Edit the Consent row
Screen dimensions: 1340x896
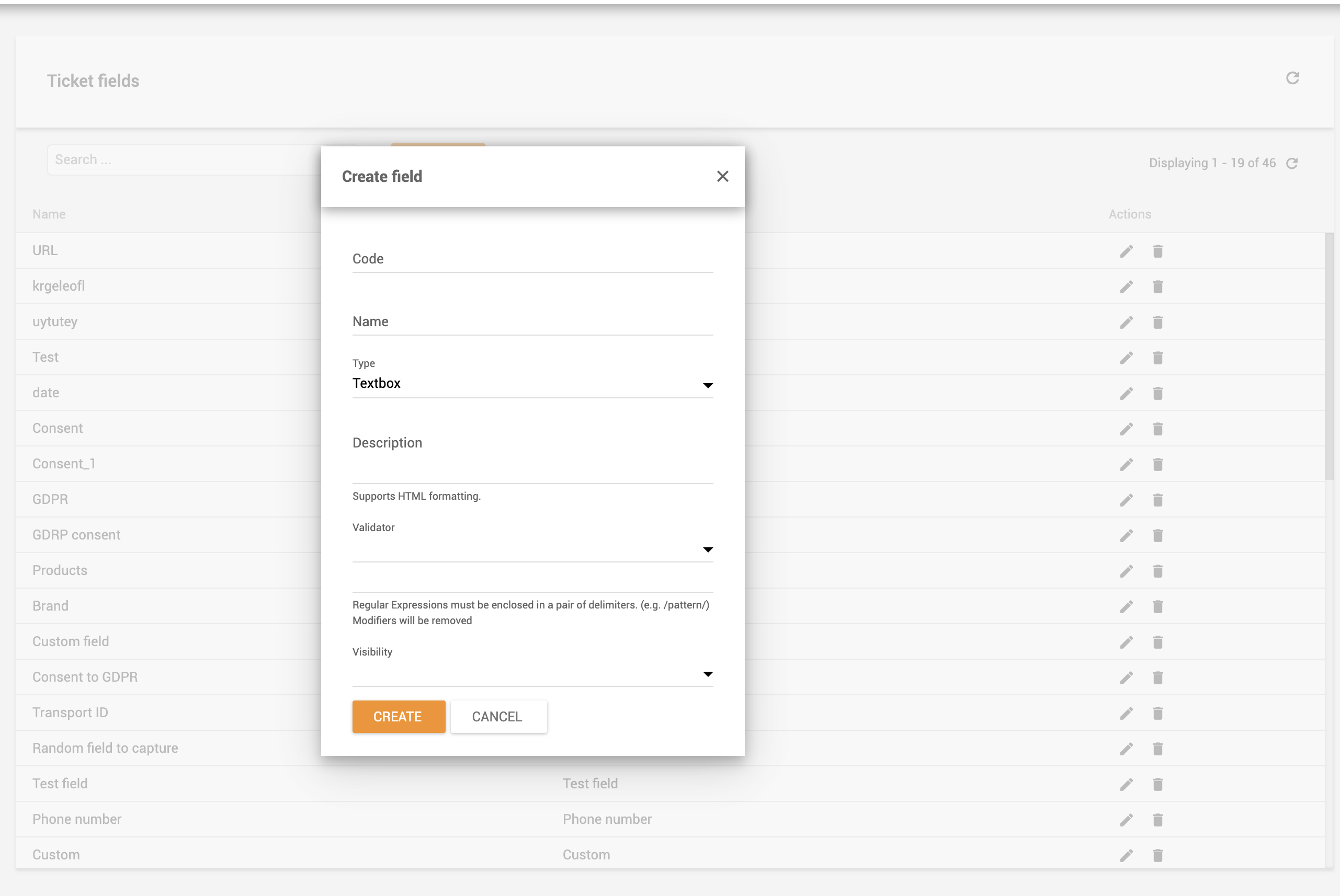[1126, 429]
